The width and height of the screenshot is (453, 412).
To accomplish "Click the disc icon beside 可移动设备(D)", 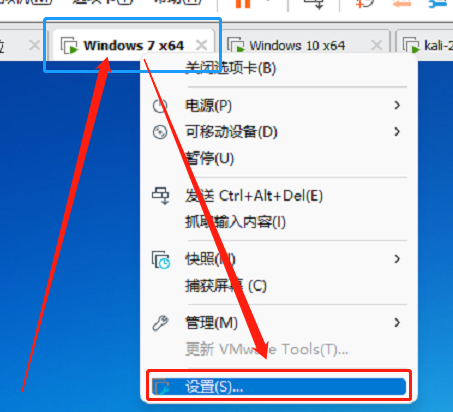I will [x=160, y=132].
